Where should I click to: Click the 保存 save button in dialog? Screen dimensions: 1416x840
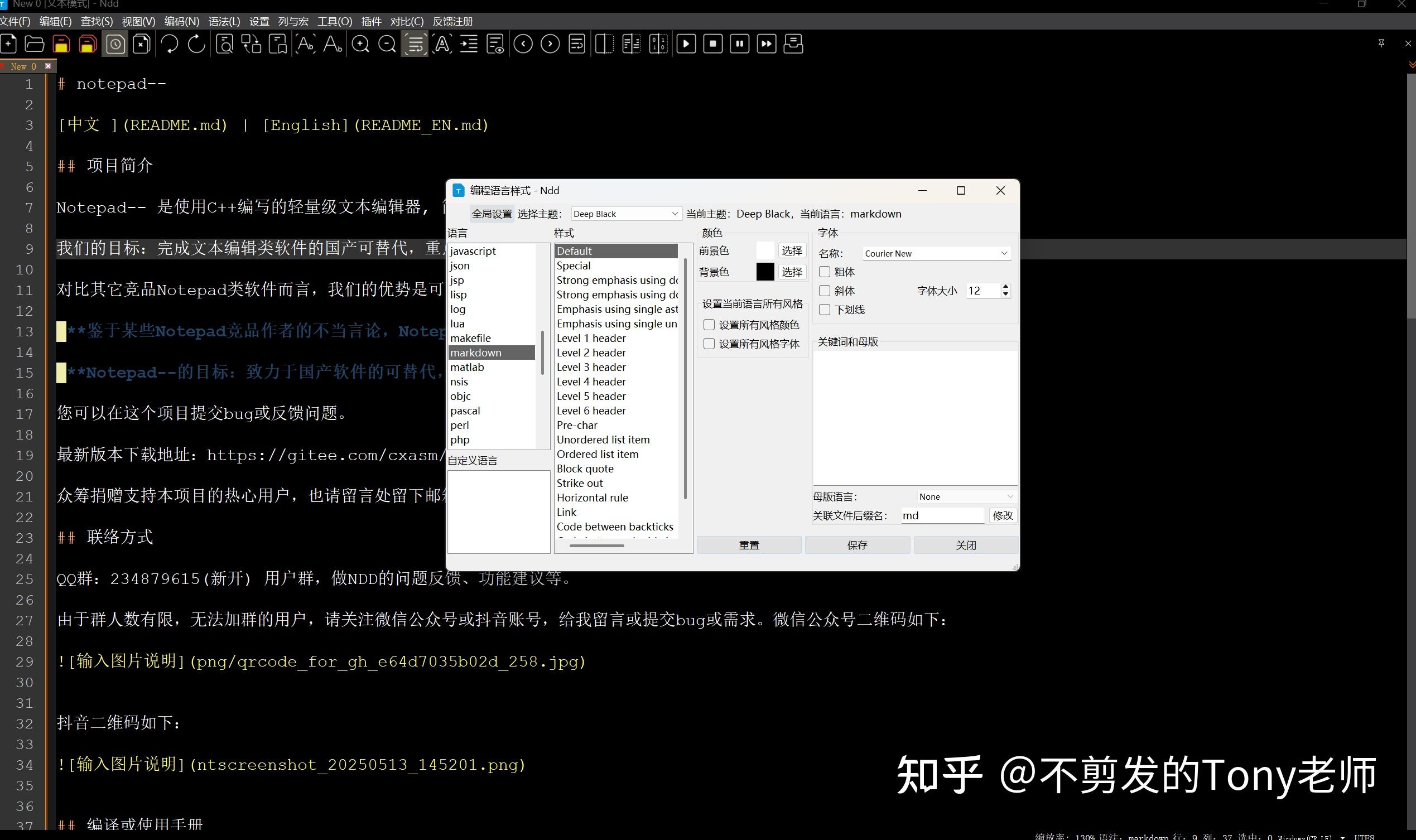857,545
